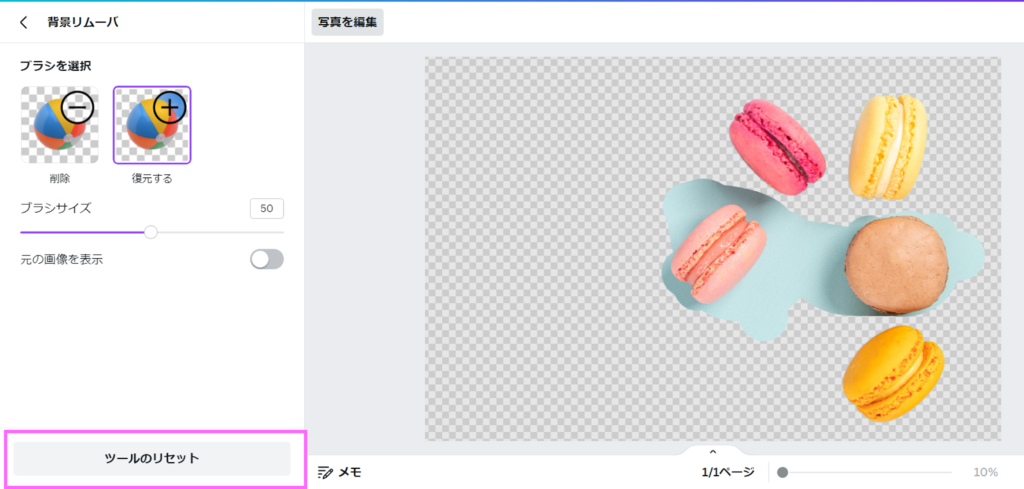Select the 削除 erase brush
Image resolution: width=1024 pixels, height=489 pixels.
click(59, 125)
